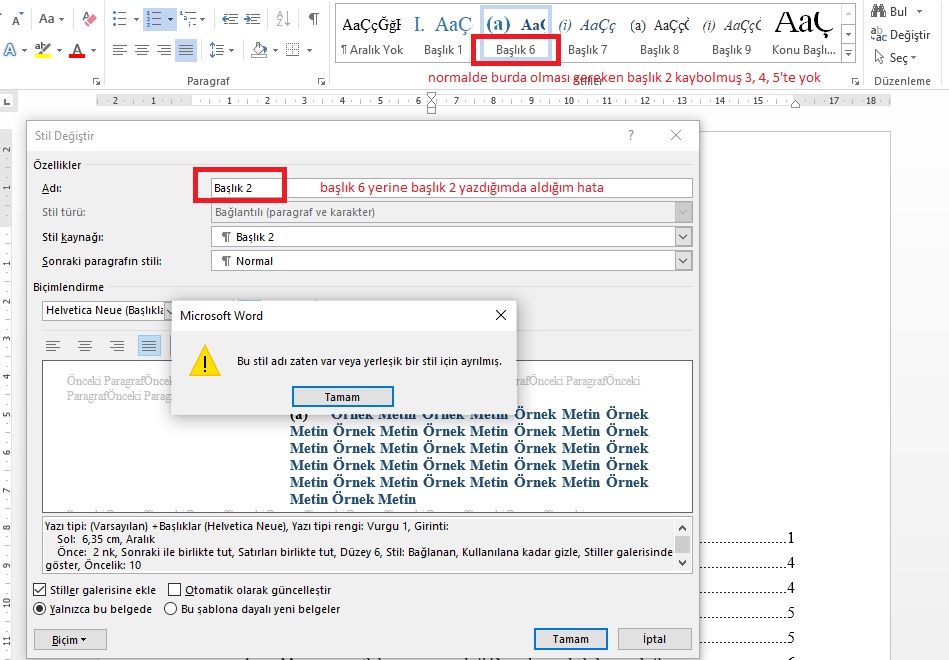Expand the styles gallery More arrow

click(x=849, y=54)
